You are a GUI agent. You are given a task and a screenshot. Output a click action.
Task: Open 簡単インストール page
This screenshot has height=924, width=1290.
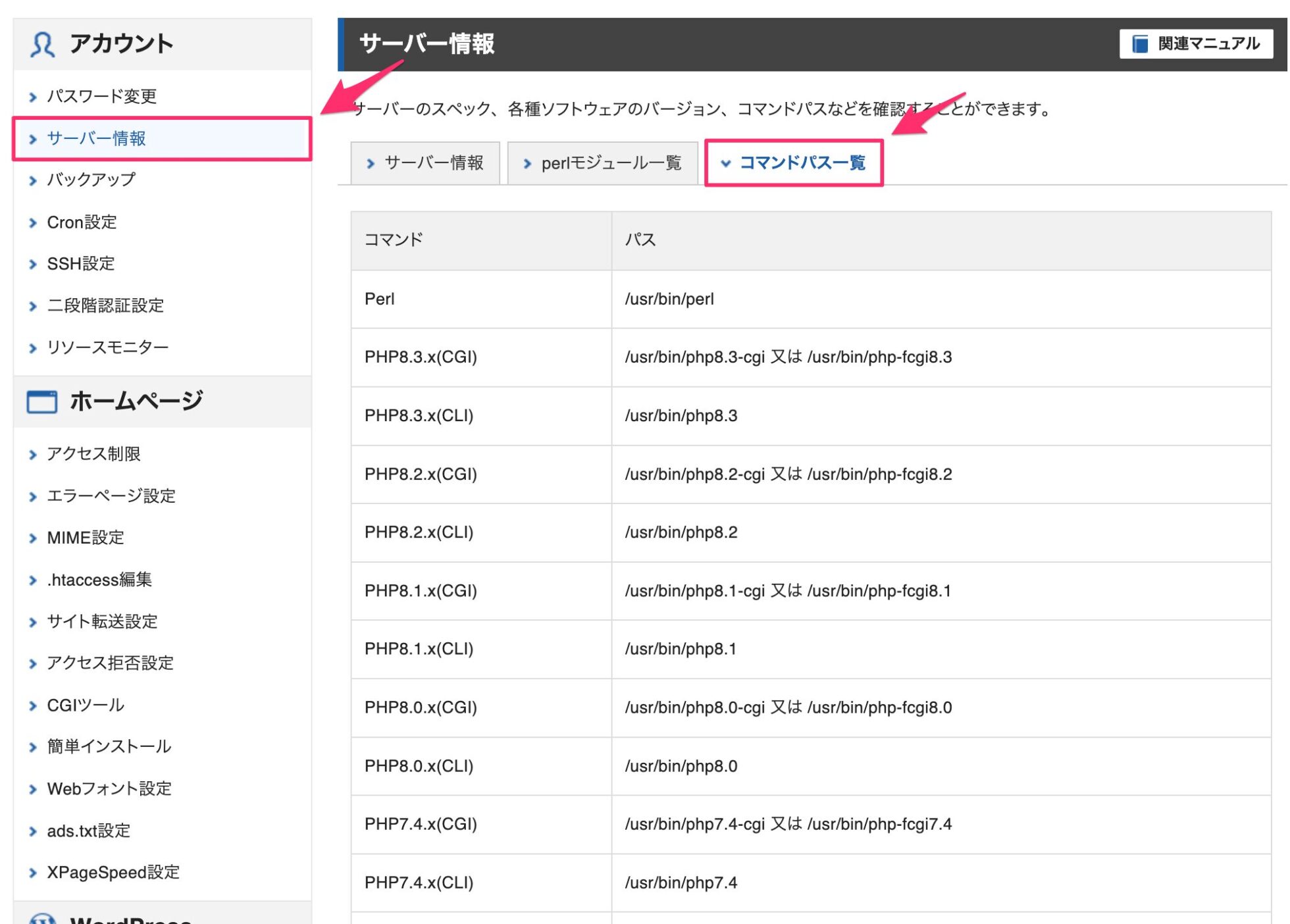[109, 746]
